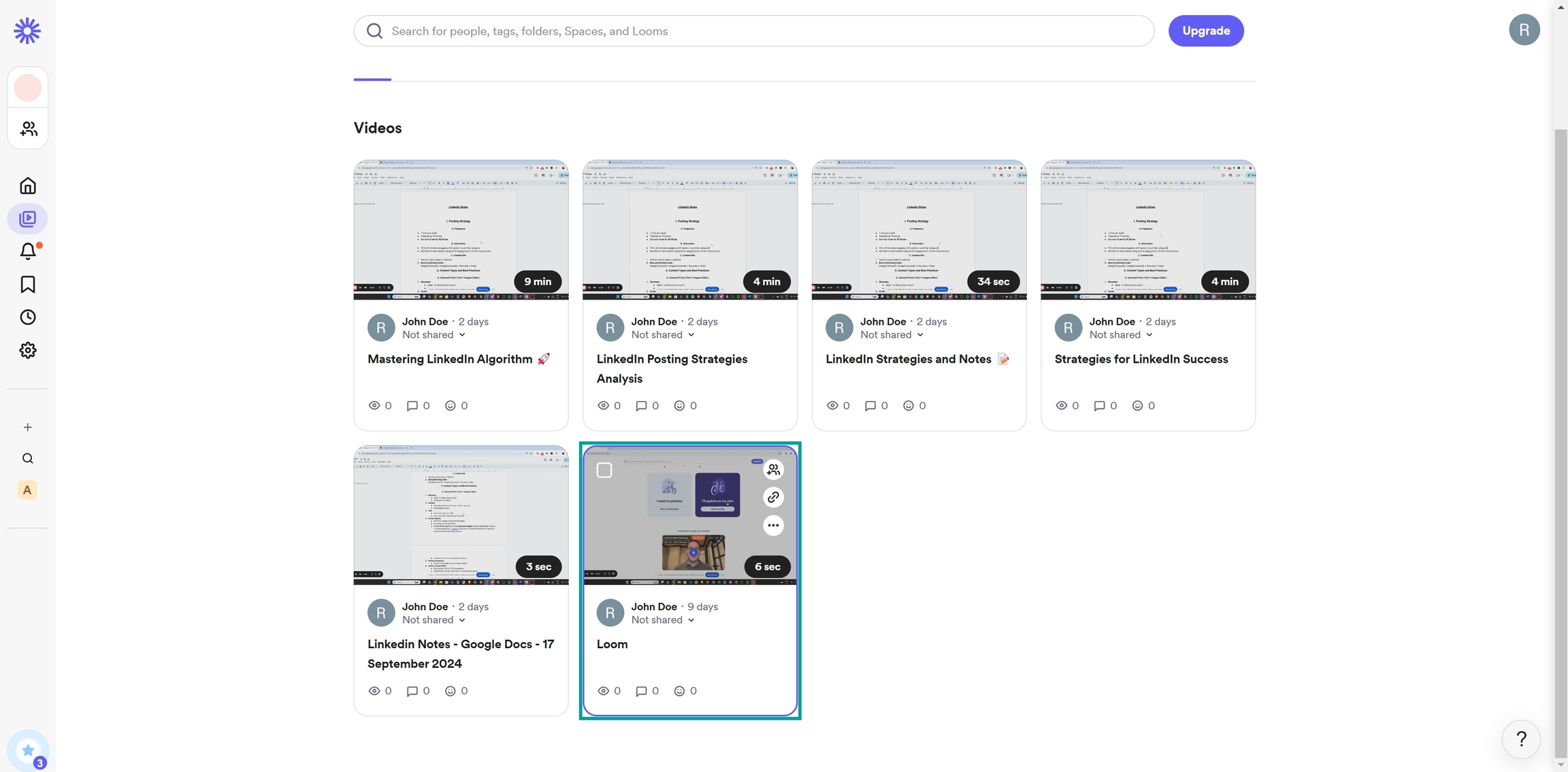Click the Upgrade button
The width and height of the screenshot is (1568, 772).
pos(1206,31)
